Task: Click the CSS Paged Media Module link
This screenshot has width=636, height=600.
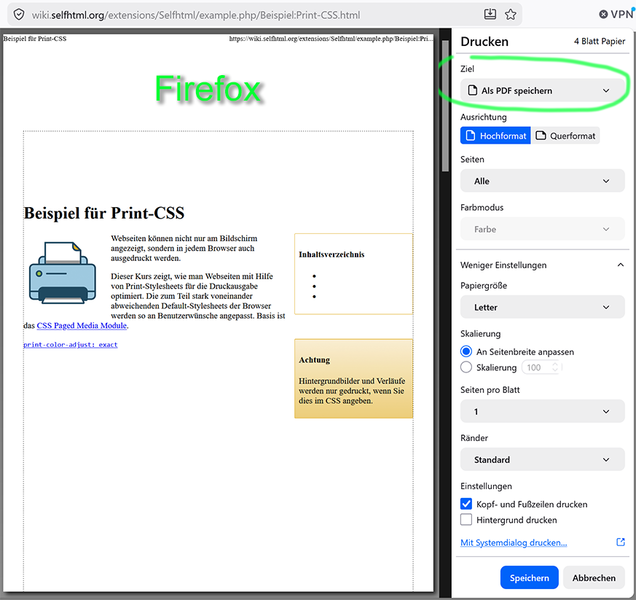Action: [82, 325]
